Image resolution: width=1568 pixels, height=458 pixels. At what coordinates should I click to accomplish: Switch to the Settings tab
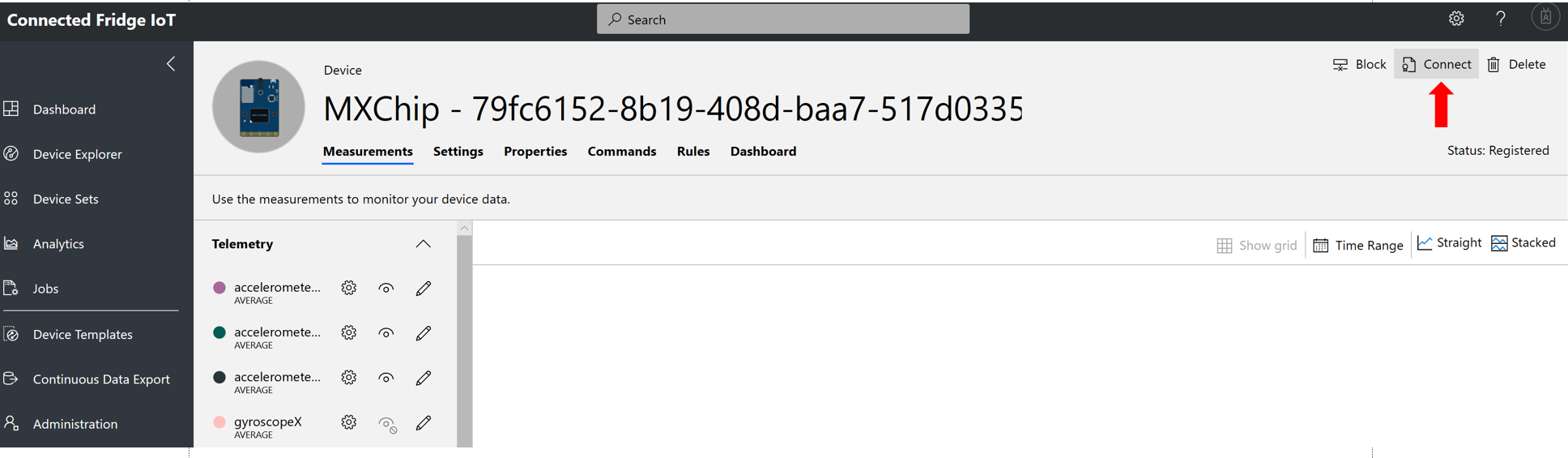click(x=458, y=152)
